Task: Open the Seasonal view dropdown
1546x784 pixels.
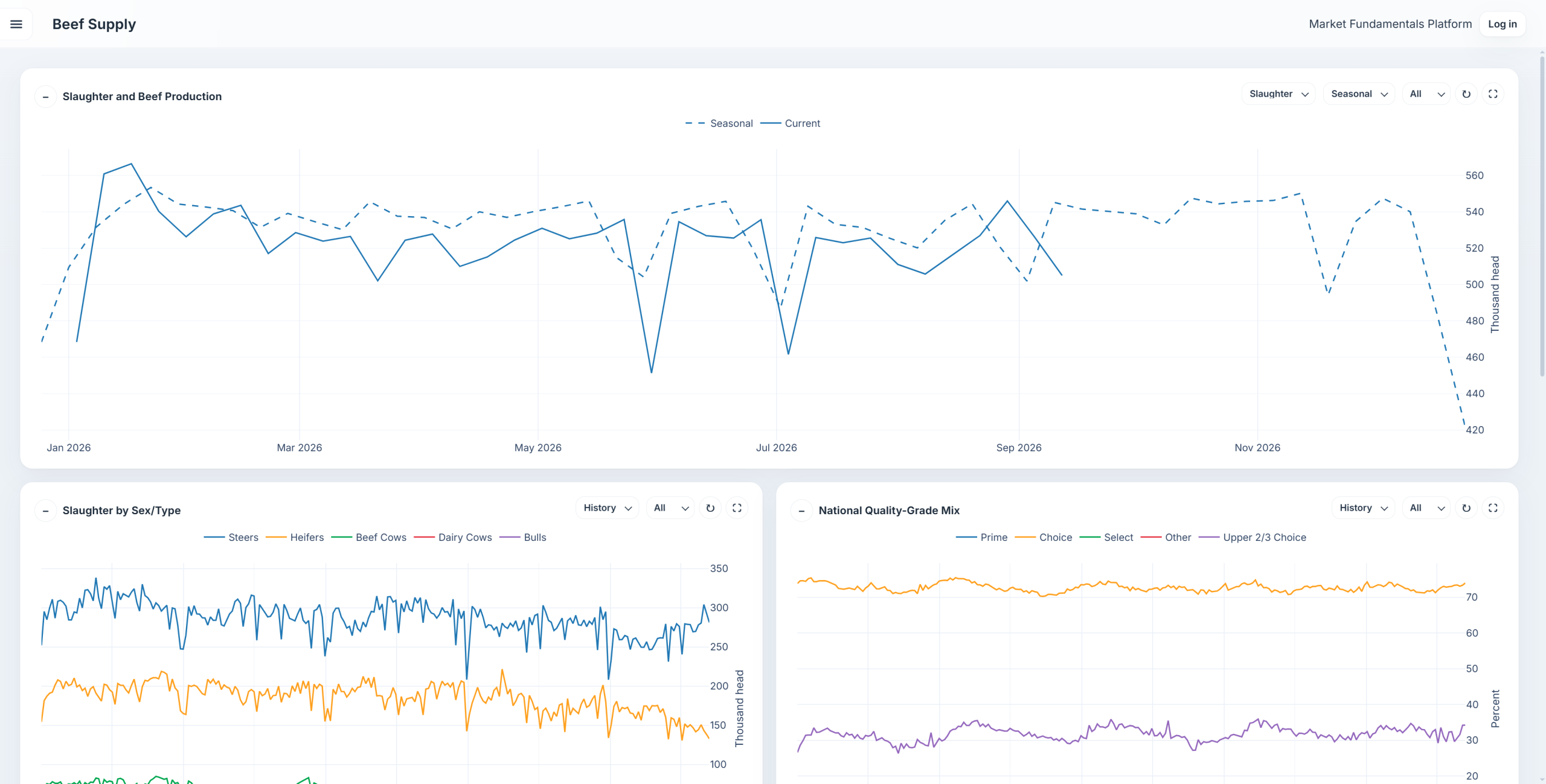Action: tap(1359, 94)
